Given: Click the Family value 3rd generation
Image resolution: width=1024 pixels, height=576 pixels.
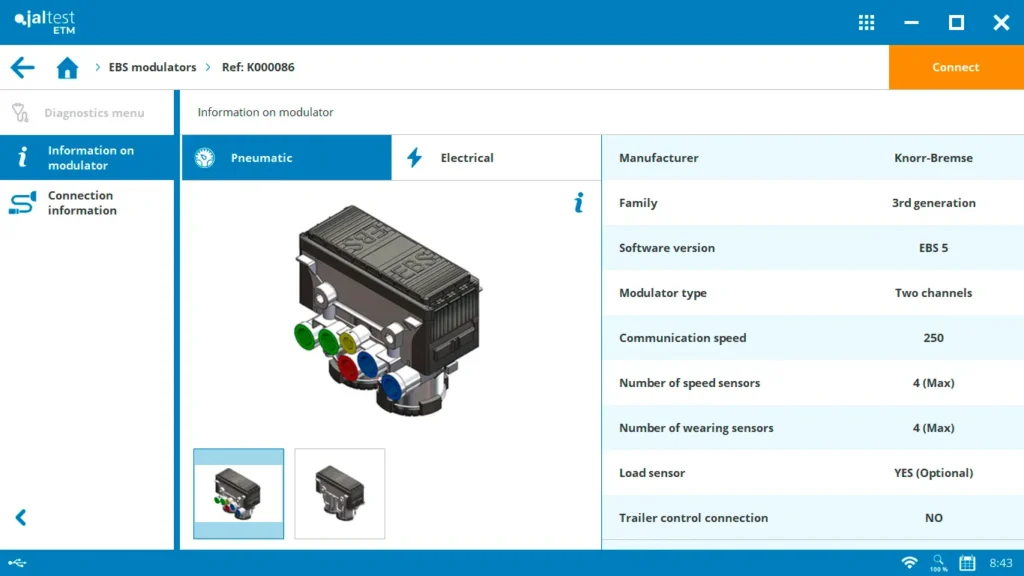Looking at the screenshot, I should click(933, 202).
